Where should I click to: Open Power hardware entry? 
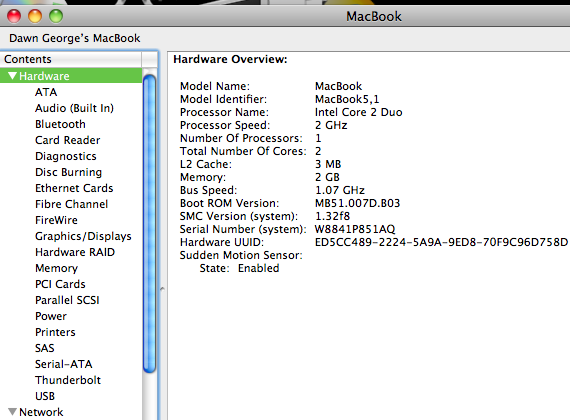(51, 316)
